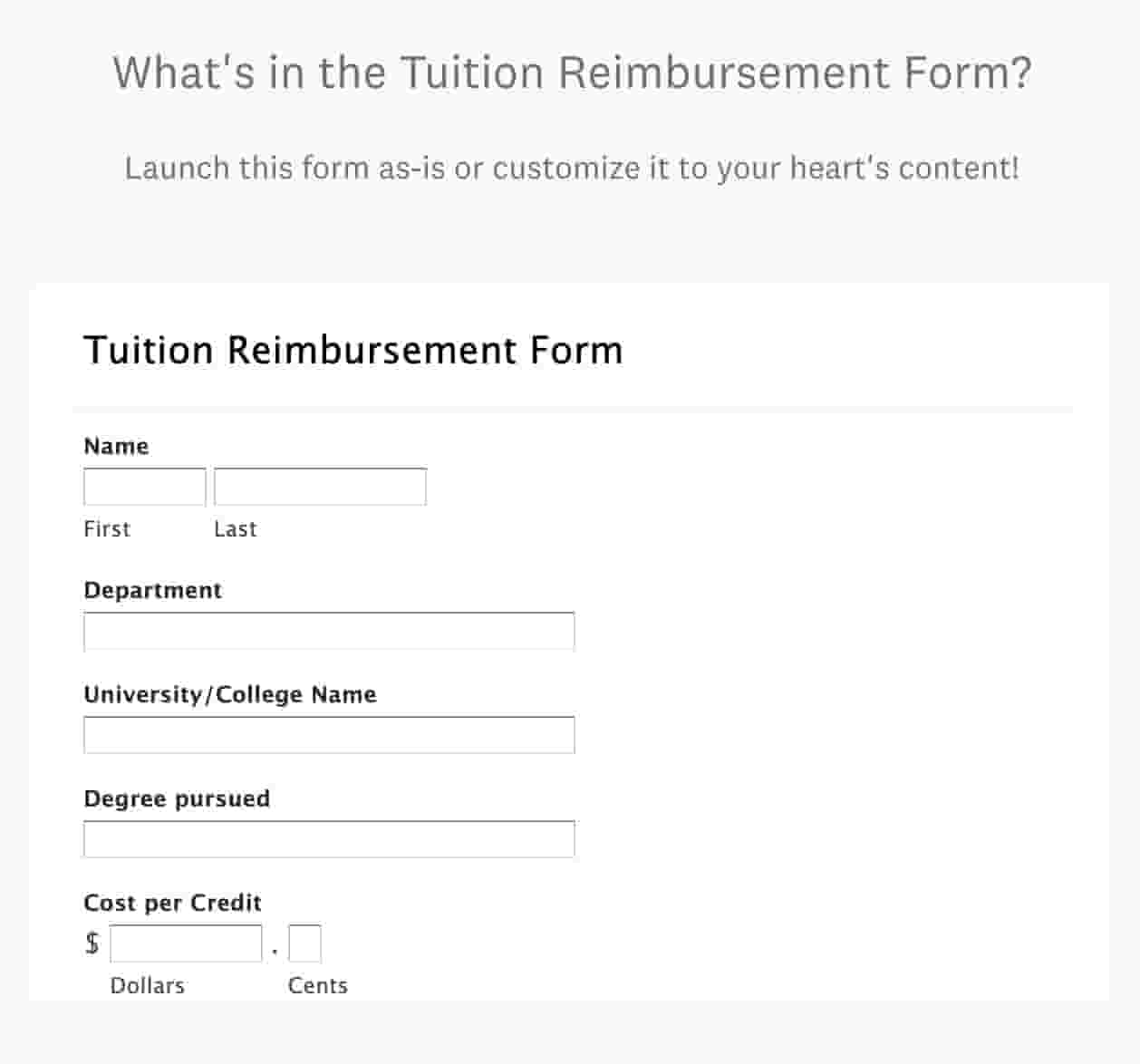Click the First sublabel under Name
Image resolution: width=1140 pixels, height=1064 pixels.
[107, 529]
